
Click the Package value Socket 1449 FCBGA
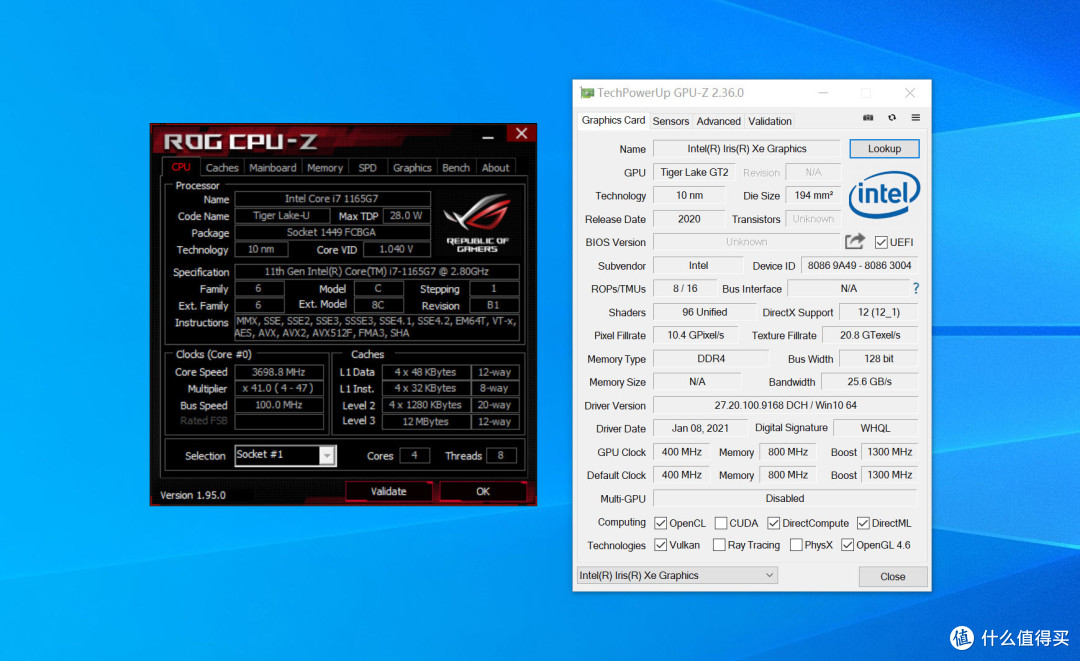pos(332,232)
